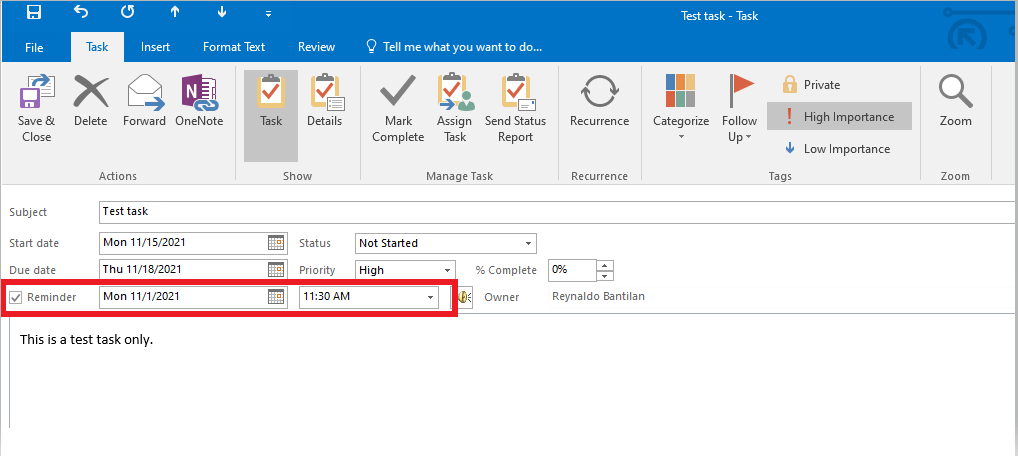Screen dimensions: 1018x456
Task: Click the task body text area
Action: [513, 370]
